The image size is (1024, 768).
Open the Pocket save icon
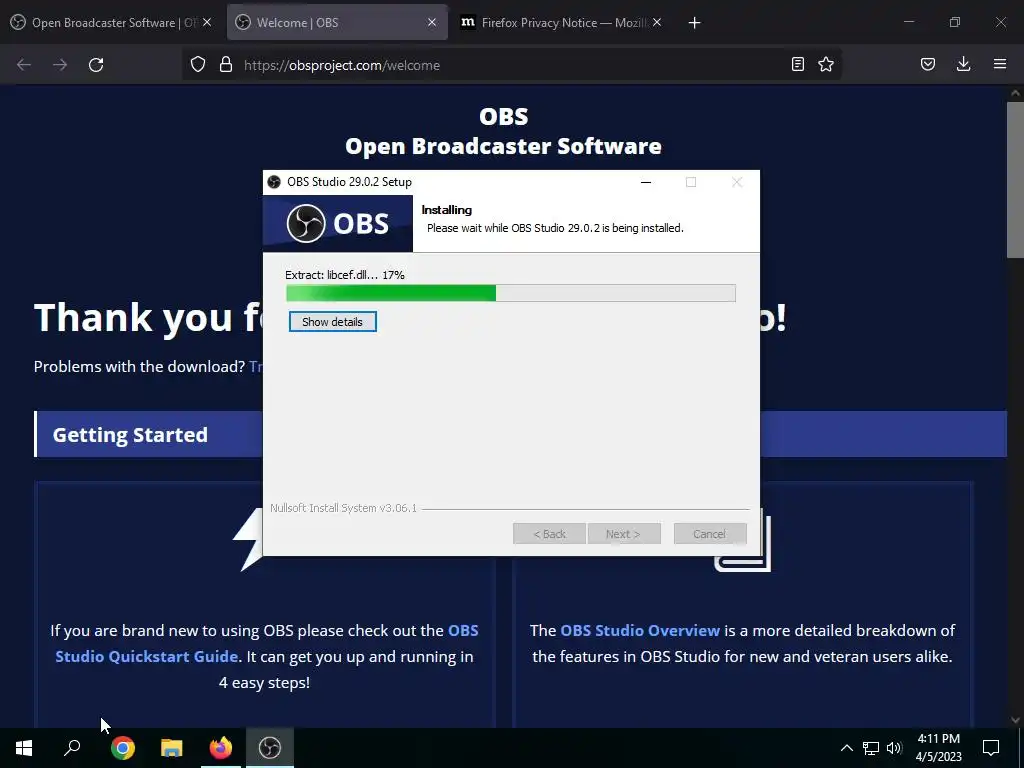pos(927,64)
